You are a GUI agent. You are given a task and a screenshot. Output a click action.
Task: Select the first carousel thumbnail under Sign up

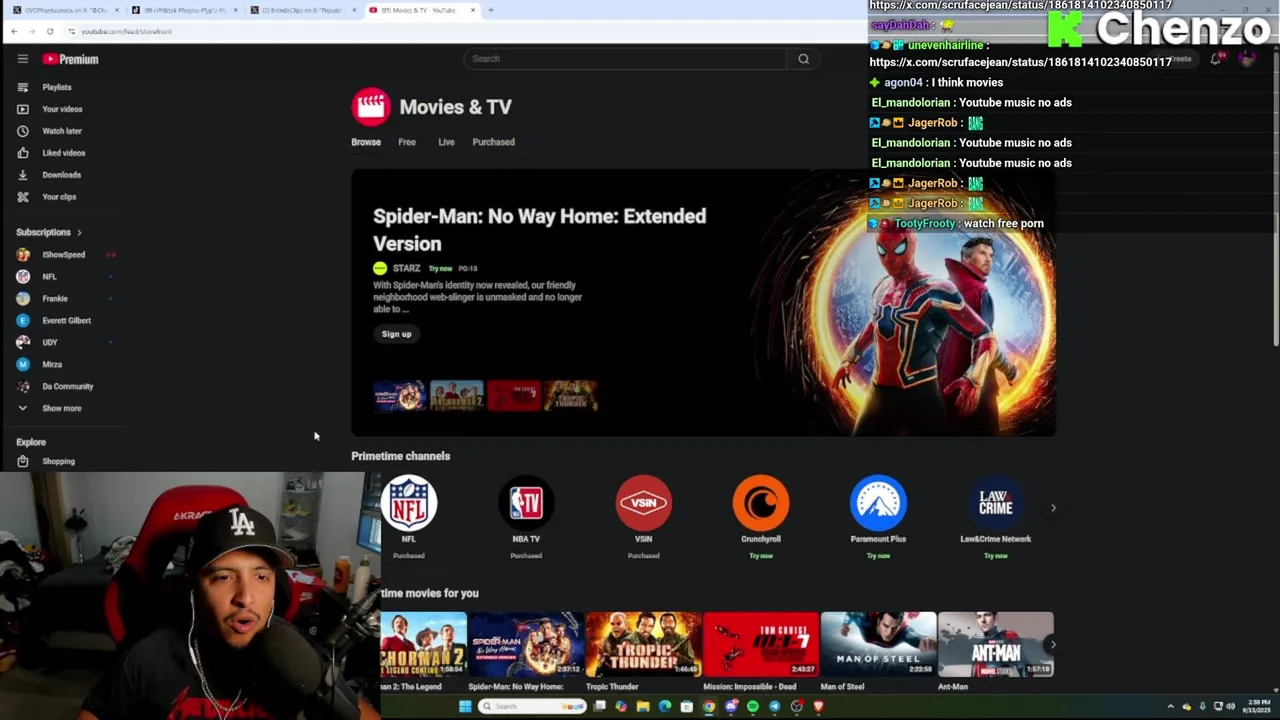pyautogui.click(x=399, y=396)
